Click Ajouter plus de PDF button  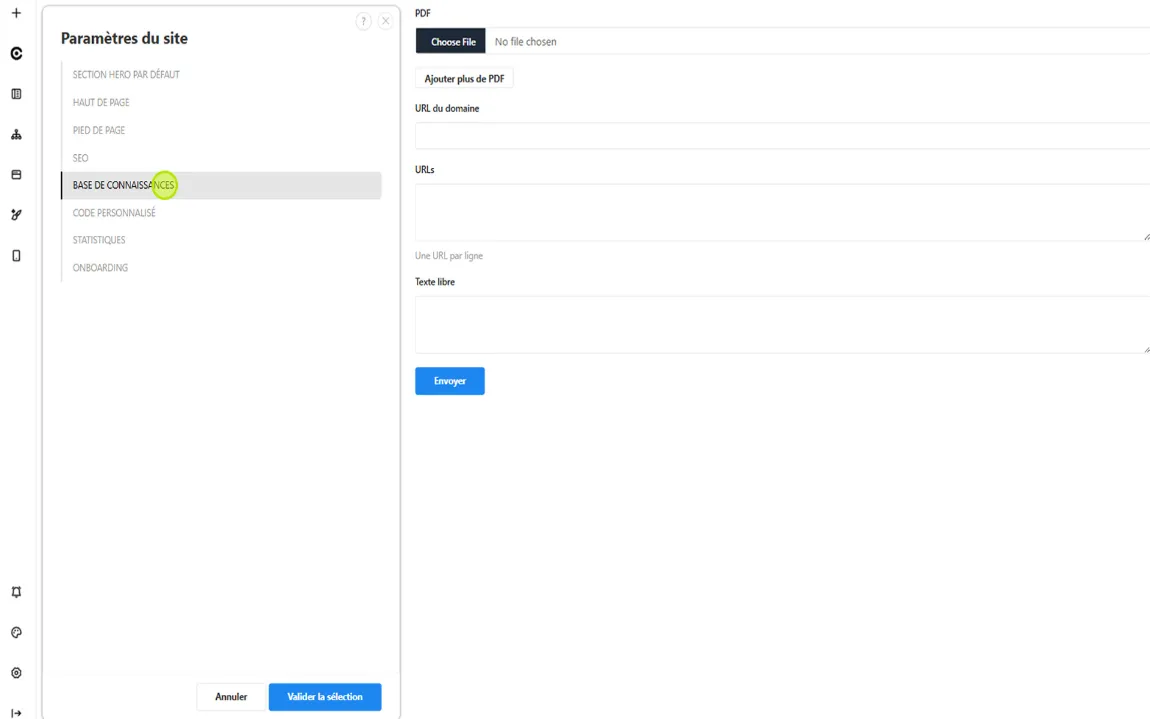pyautogui.click(x=464, y=79)
